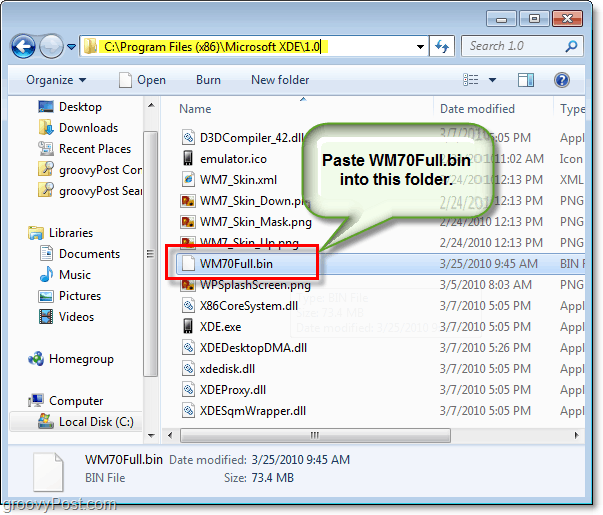
Task: Open the Pictures library
Action: coord(80,296)
